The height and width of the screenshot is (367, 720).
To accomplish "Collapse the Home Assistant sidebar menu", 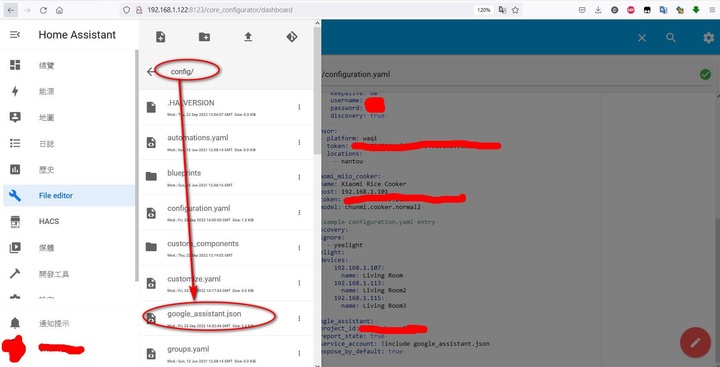I will pos(15,35).
